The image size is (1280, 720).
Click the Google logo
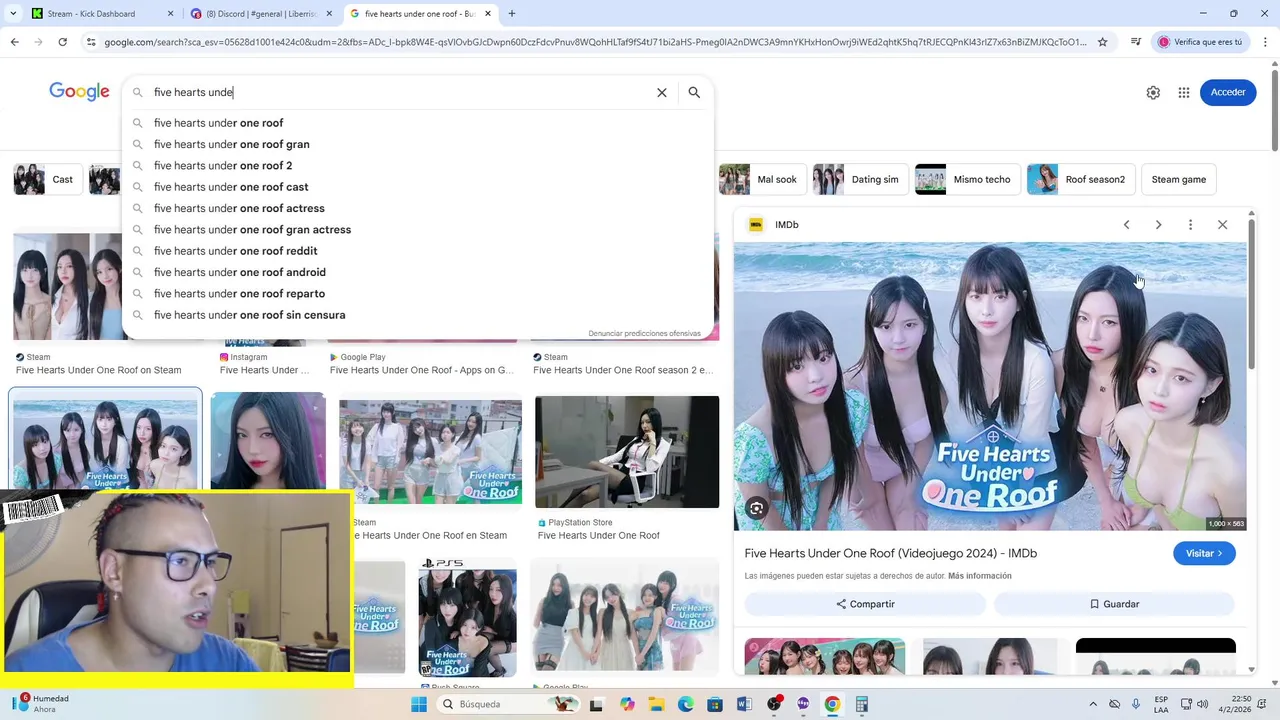pos(79,92)
